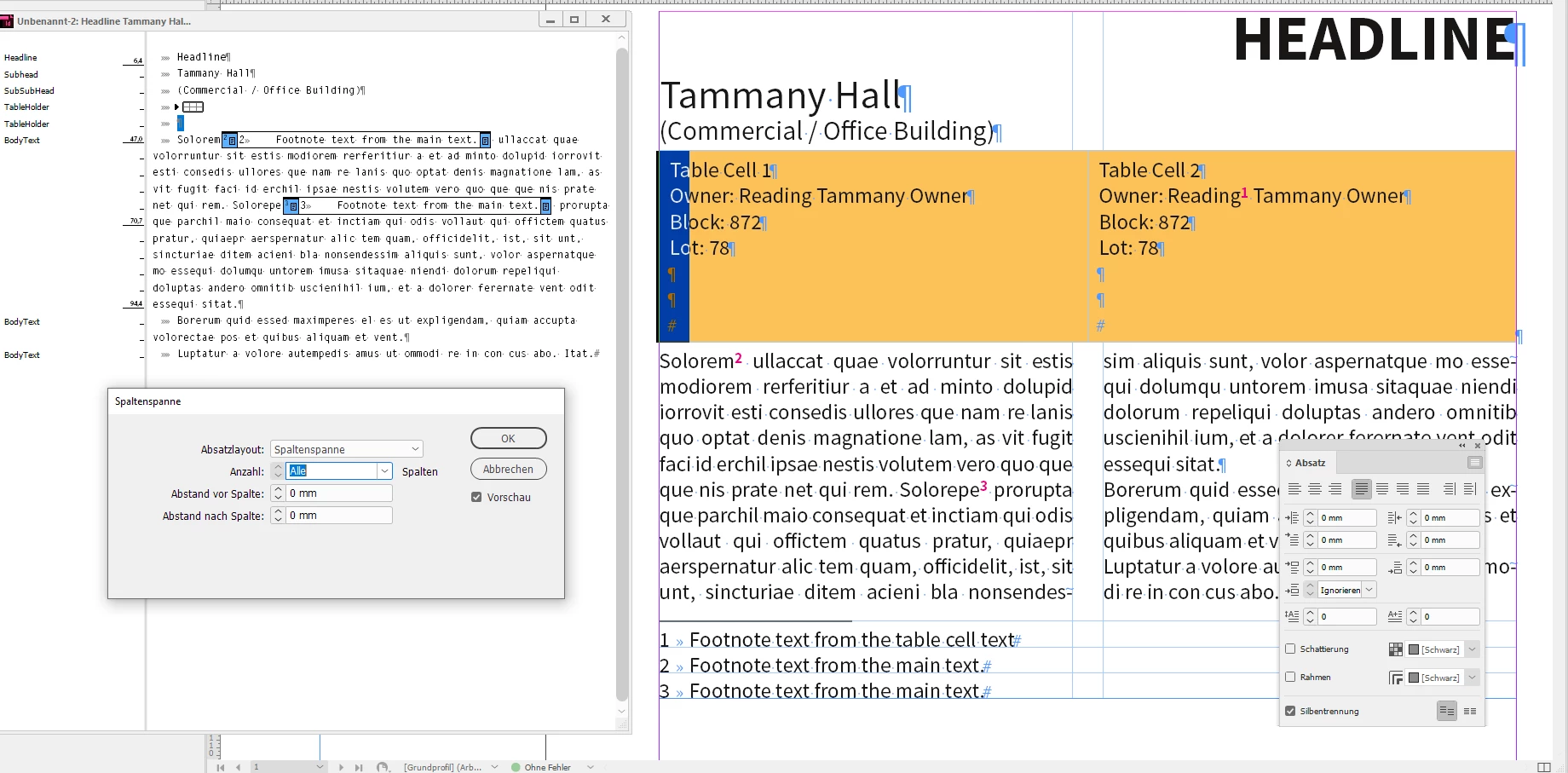Click the Anzahl field showing Alle

[331, 471]
